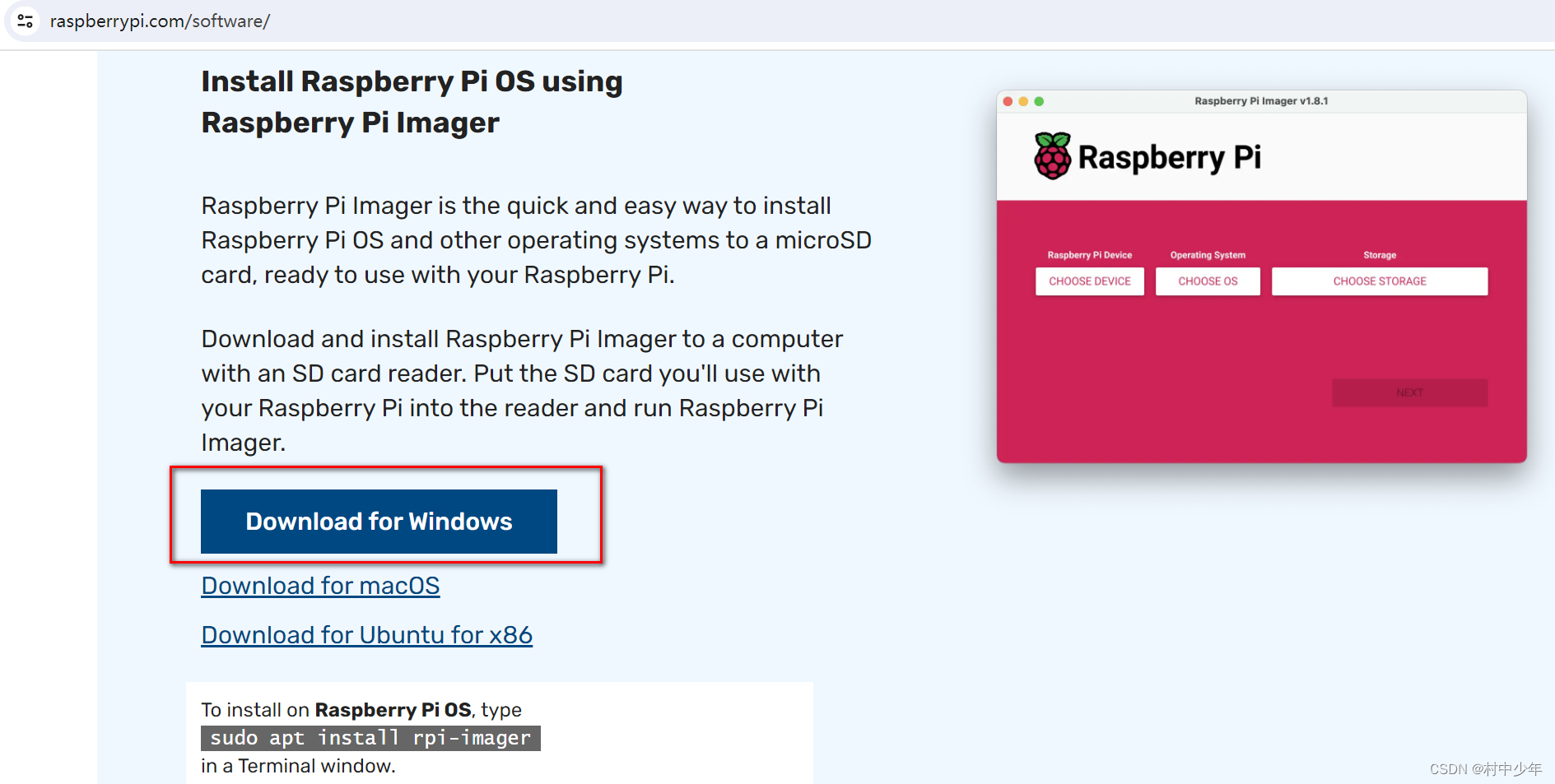Open the site information icon in the address bar
The image size is (1555, 784).
click(x=26, y=21)
